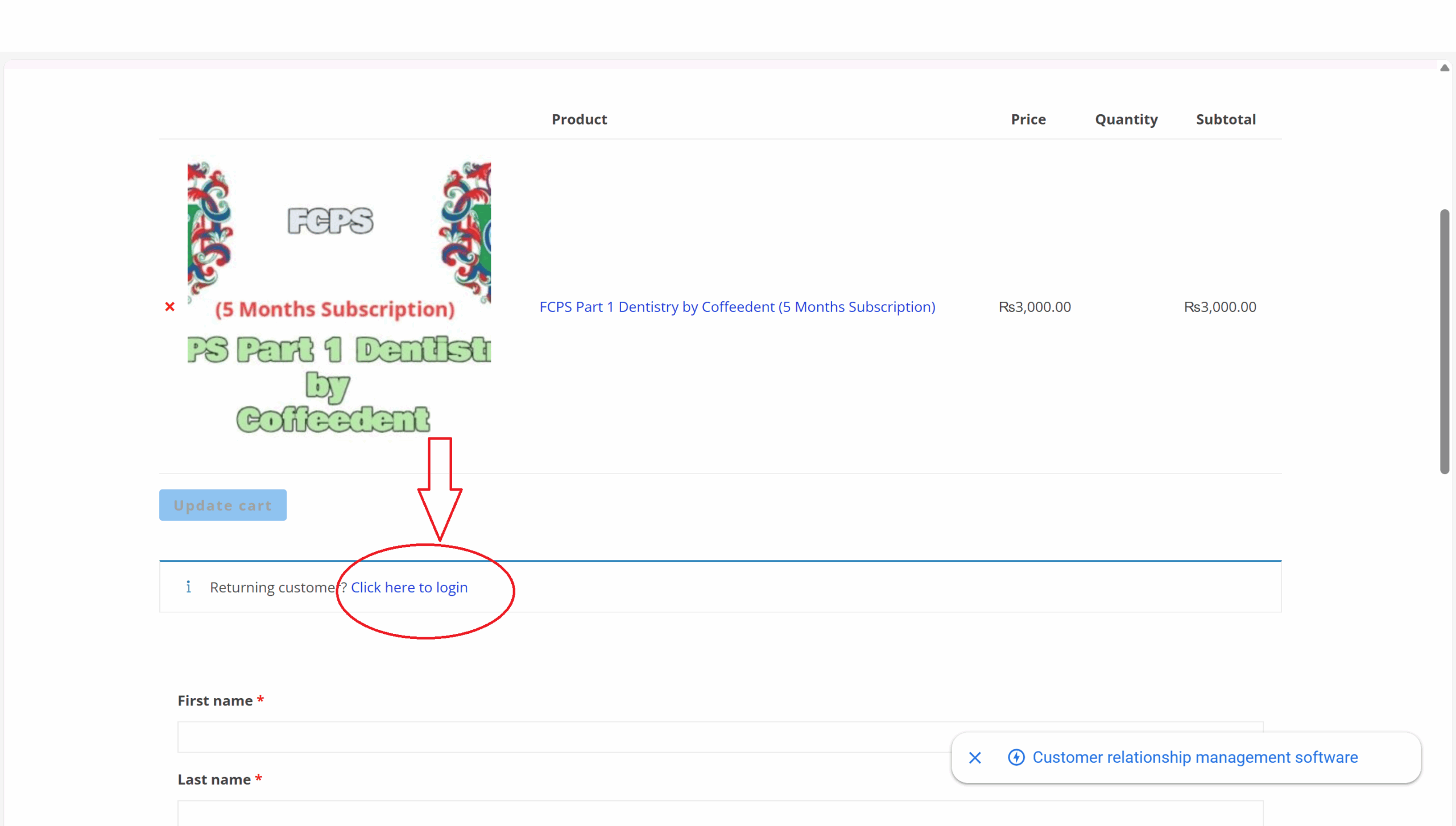Close the Customer relationship management ad
The image size is (1456, 826).
tap(975, 758)
